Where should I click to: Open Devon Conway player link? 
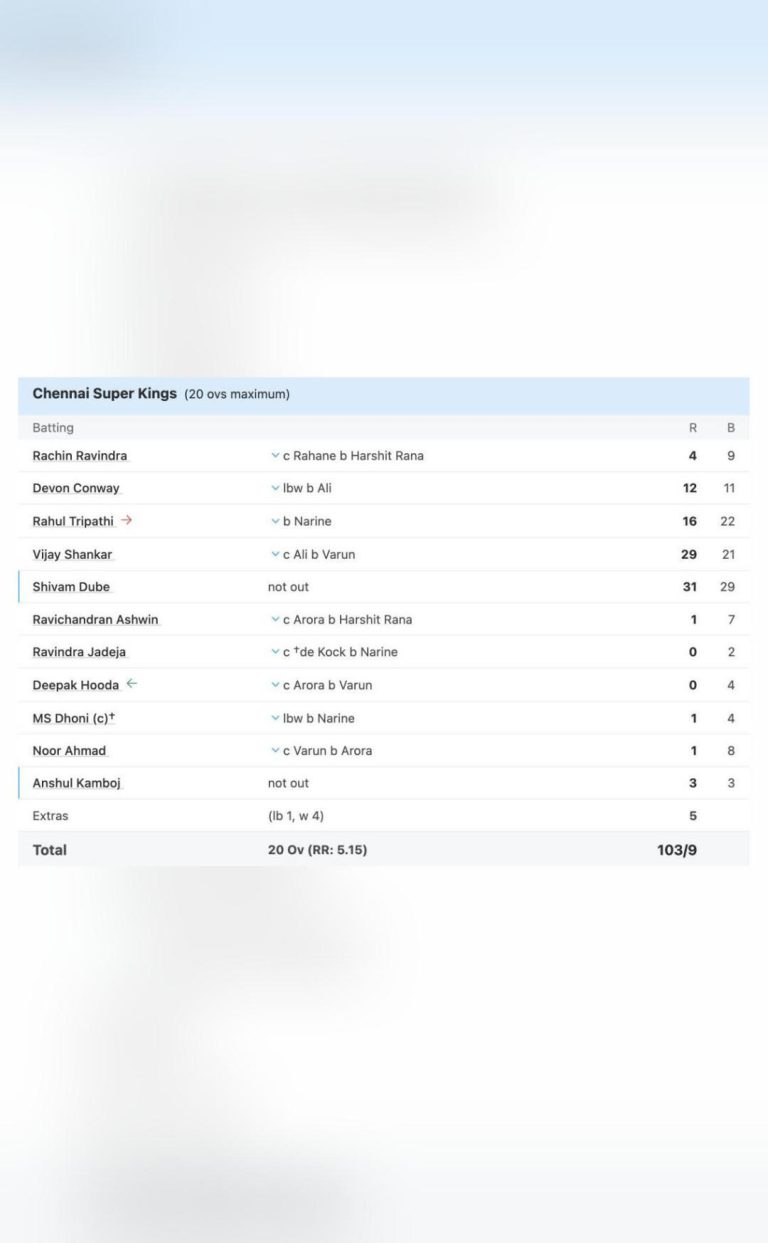[76, 488]
